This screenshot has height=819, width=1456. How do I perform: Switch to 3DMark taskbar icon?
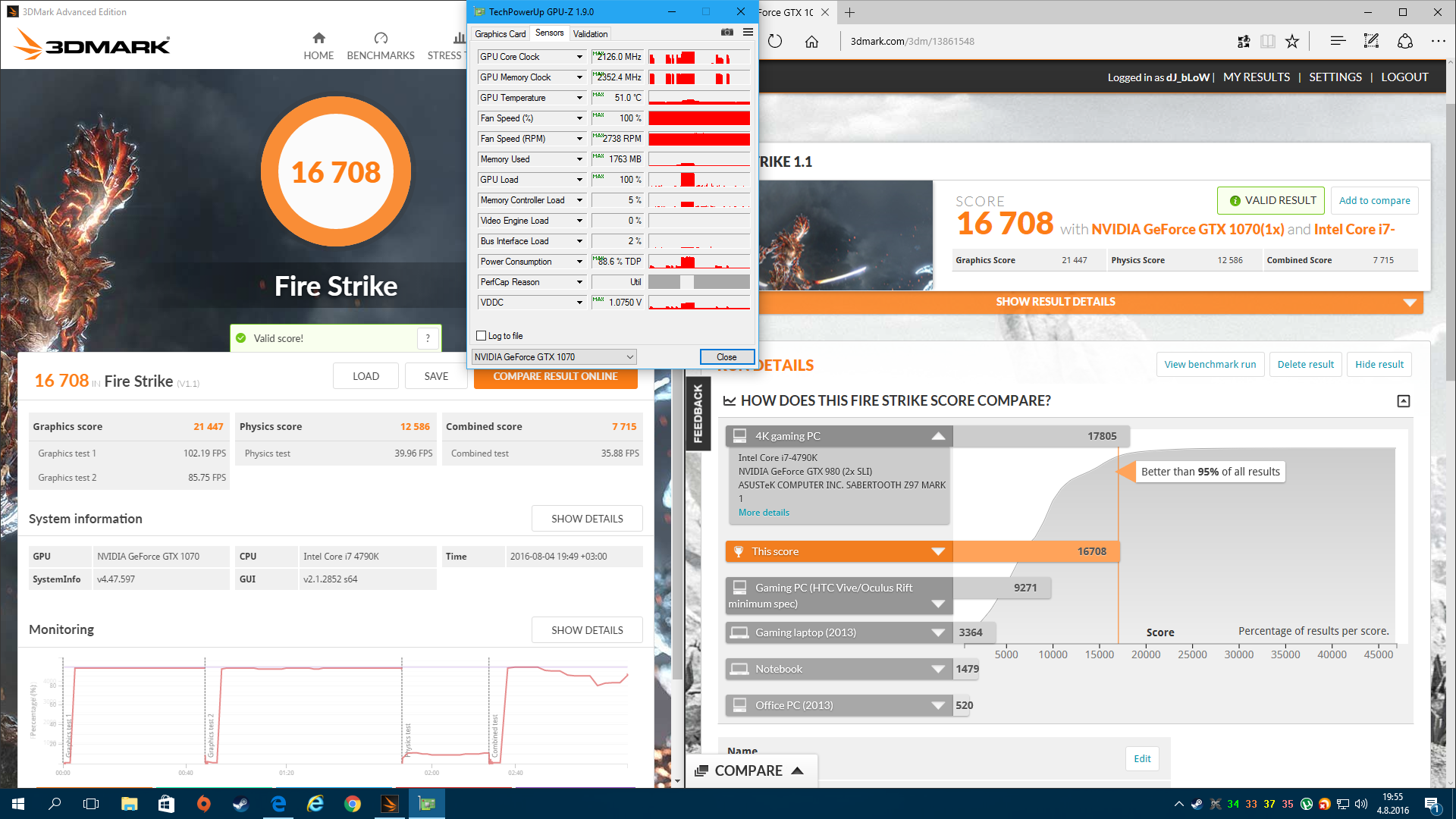pos(390,804)
